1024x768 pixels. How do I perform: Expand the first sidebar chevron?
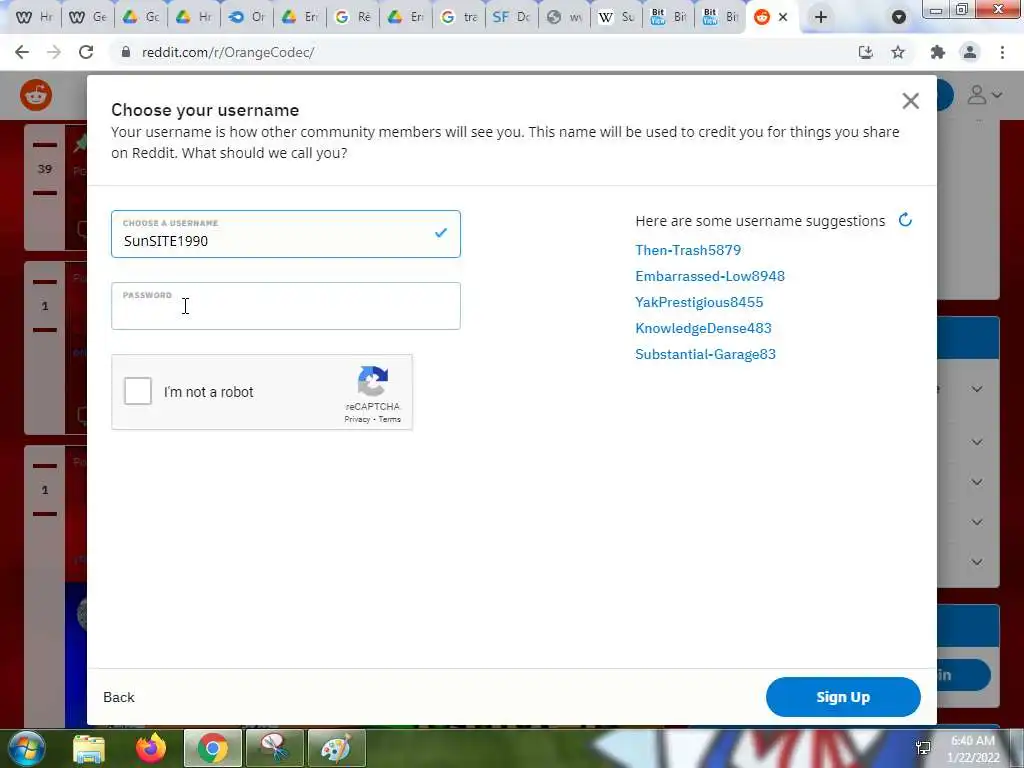tap(977, 389)
